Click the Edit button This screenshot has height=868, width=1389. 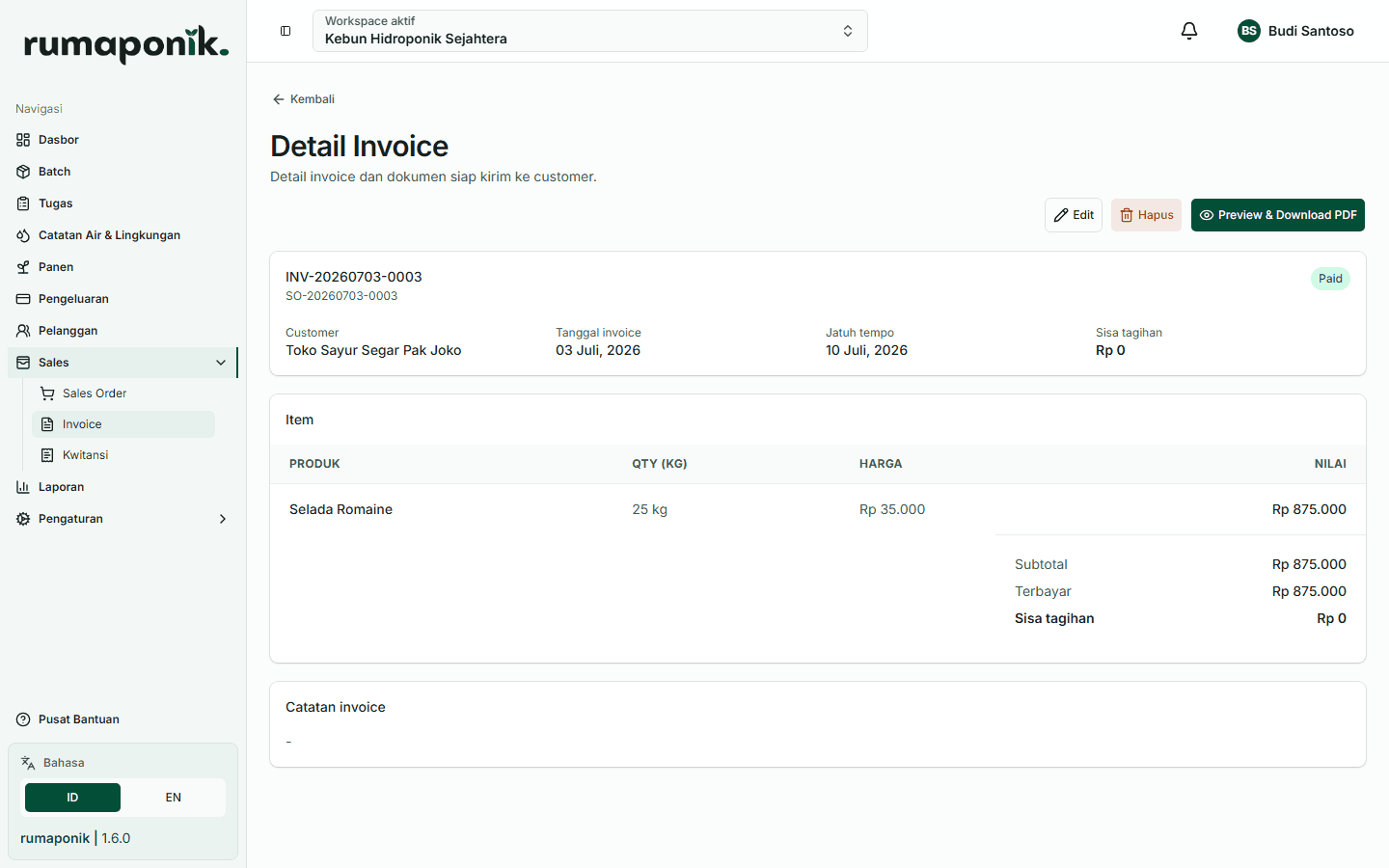[x=1074, y=215]
